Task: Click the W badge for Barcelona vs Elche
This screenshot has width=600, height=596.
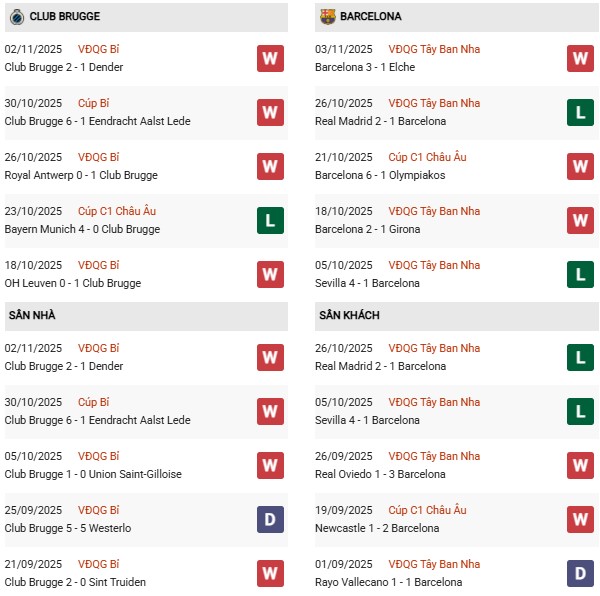Action: pyautogui.click(x=580, y=58)
